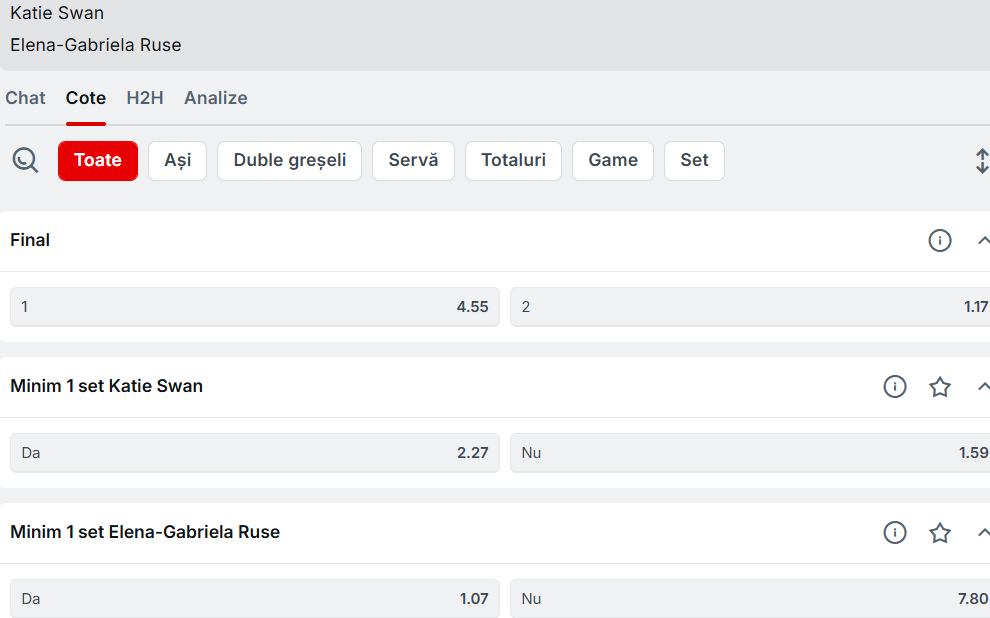
Task: Switch to the Chat tab
Action: click(26, 98)
